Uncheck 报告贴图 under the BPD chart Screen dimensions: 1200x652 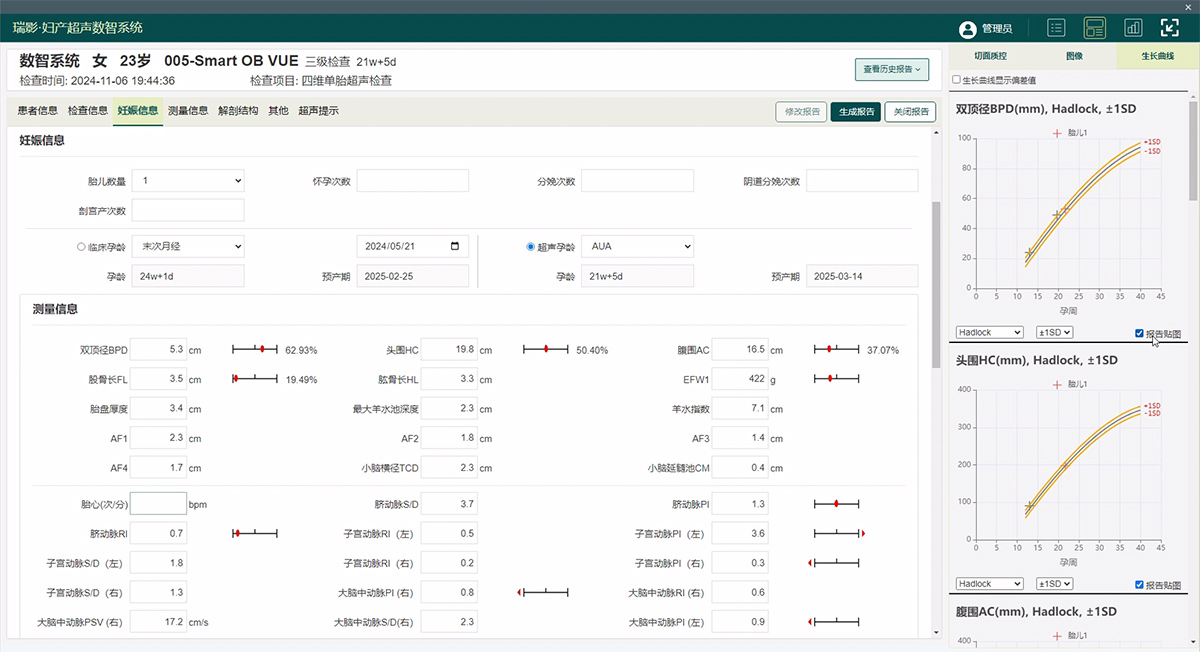click(1140, 333)
